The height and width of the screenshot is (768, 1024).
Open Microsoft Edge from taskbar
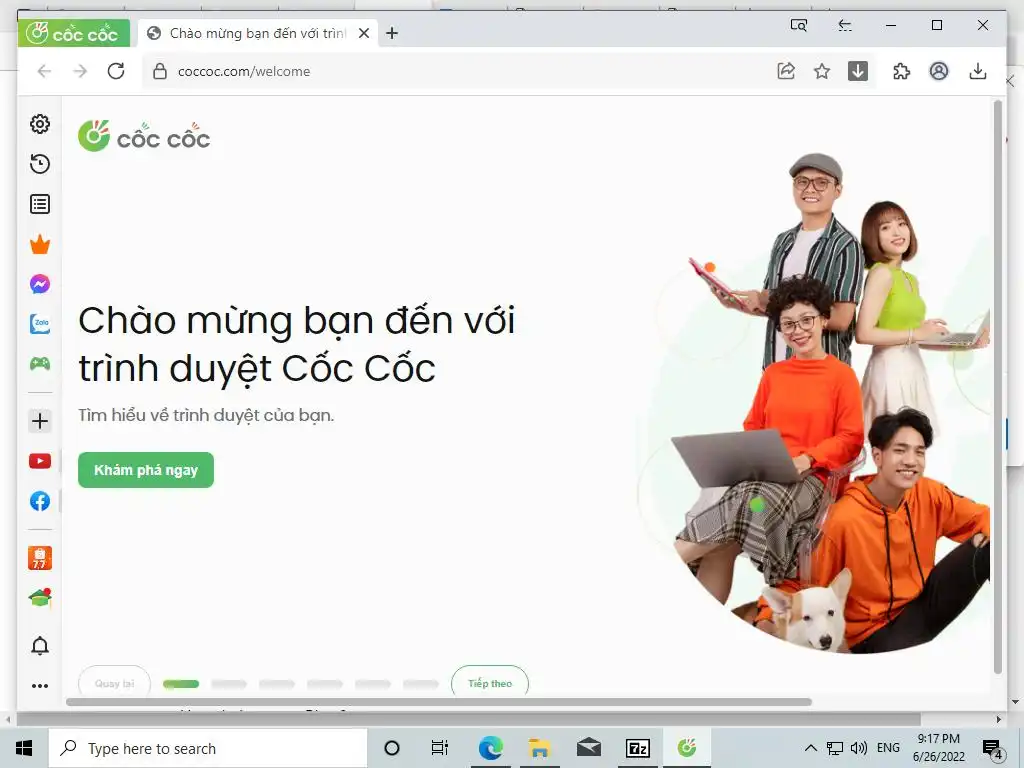pos(490,748)
